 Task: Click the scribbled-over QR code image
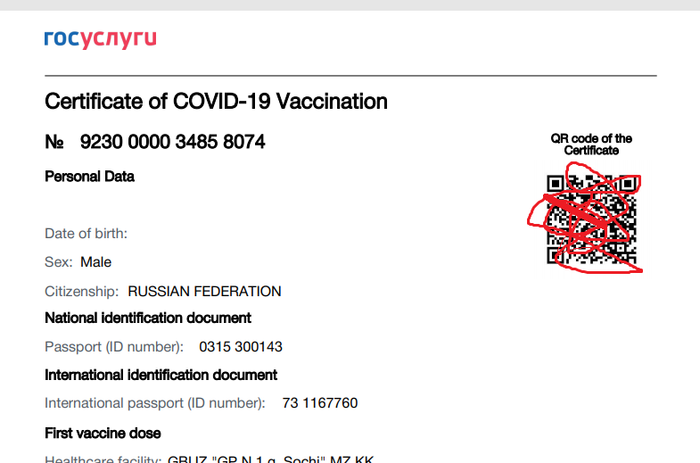[590, 220]
